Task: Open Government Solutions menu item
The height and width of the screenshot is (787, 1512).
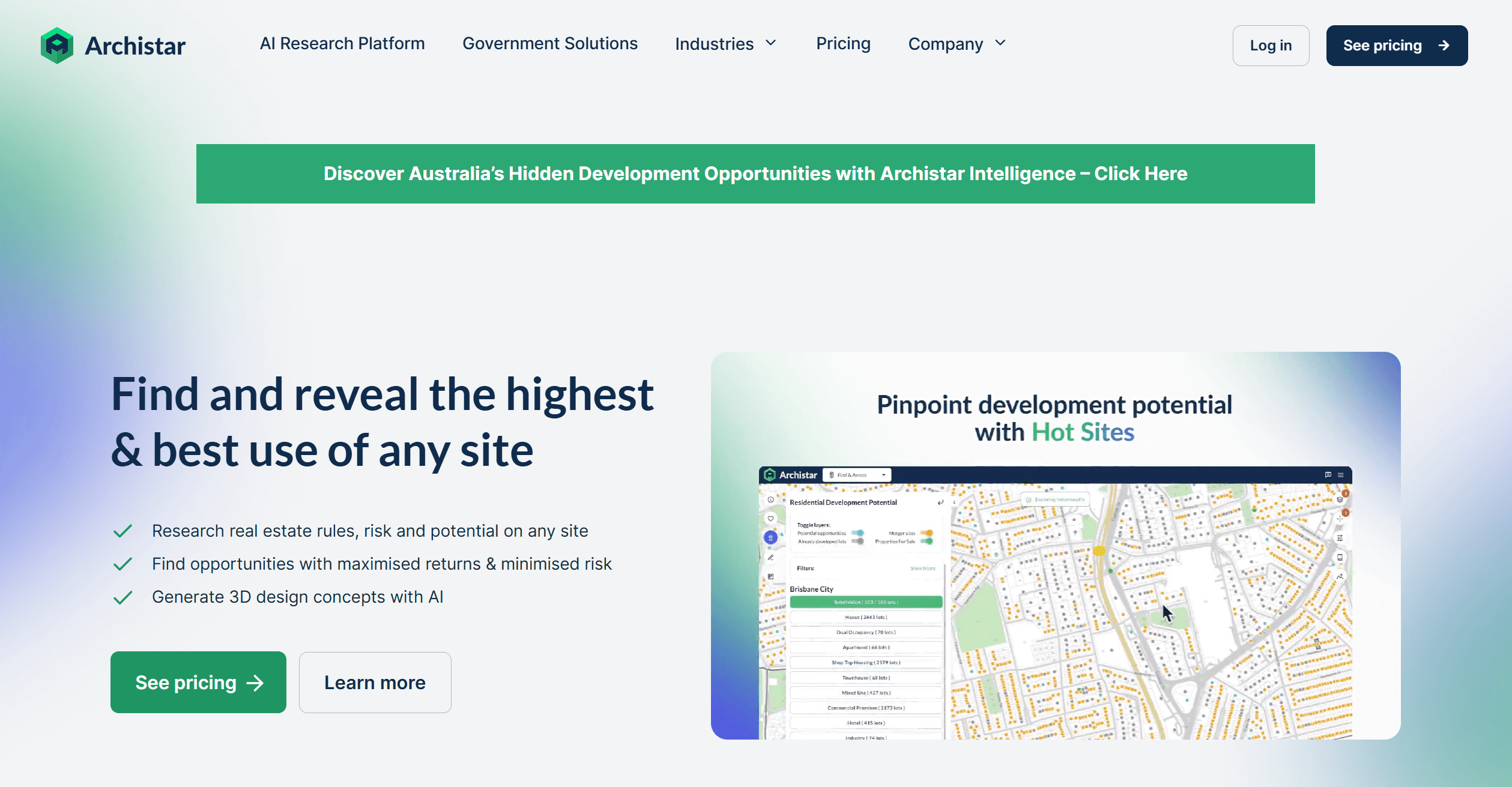Action: 550,44
